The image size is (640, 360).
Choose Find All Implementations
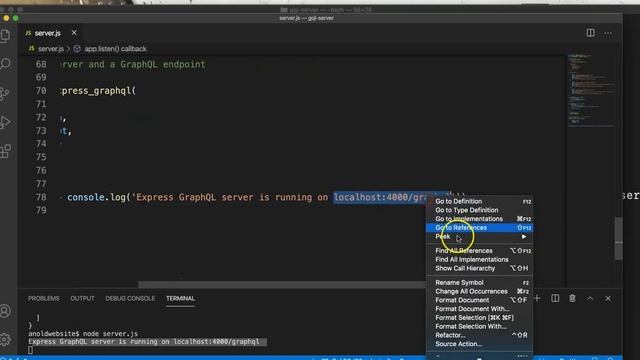[x=479, y=260]
